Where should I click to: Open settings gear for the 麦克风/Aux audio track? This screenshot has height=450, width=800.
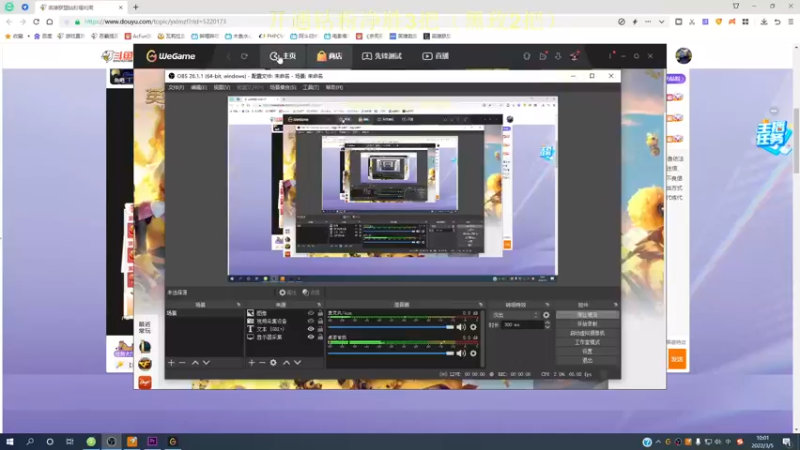[x=473, y=327]
